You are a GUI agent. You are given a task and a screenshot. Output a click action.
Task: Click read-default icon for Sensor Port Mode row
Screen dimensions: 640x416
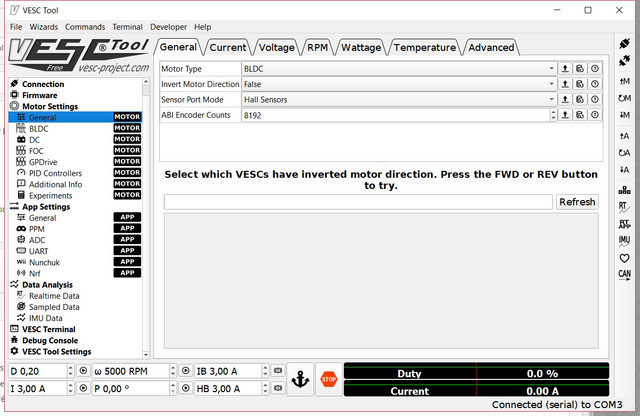pos(580,99)
